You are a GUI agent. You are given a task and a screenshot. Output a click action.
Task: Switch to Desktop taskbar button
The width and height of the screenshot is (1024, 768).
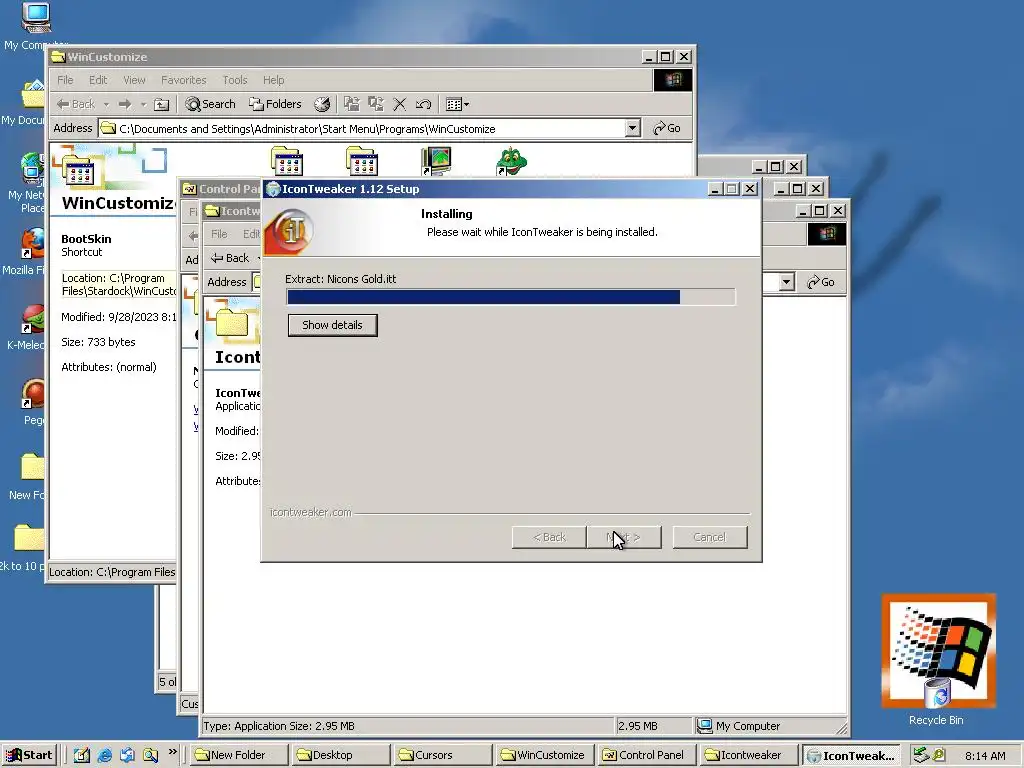tap(340, 756)
